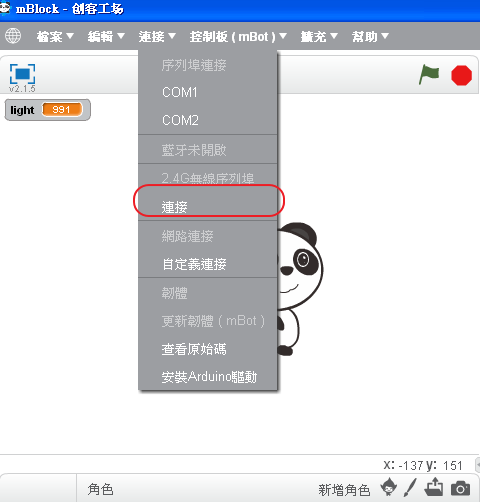Paint new sprite with the brush icon
480x502 pixels.
(410, 487)
